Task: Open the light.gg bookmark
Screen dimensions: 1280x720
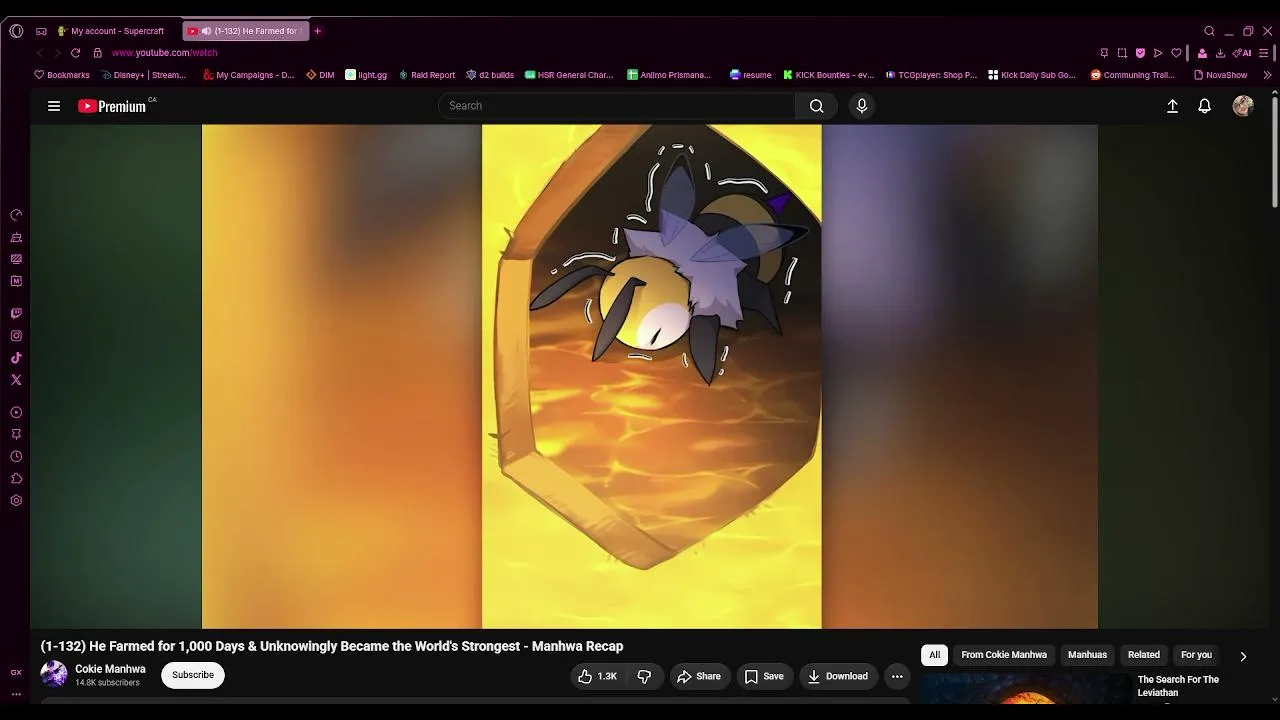Action: click(x=366, y=75)
